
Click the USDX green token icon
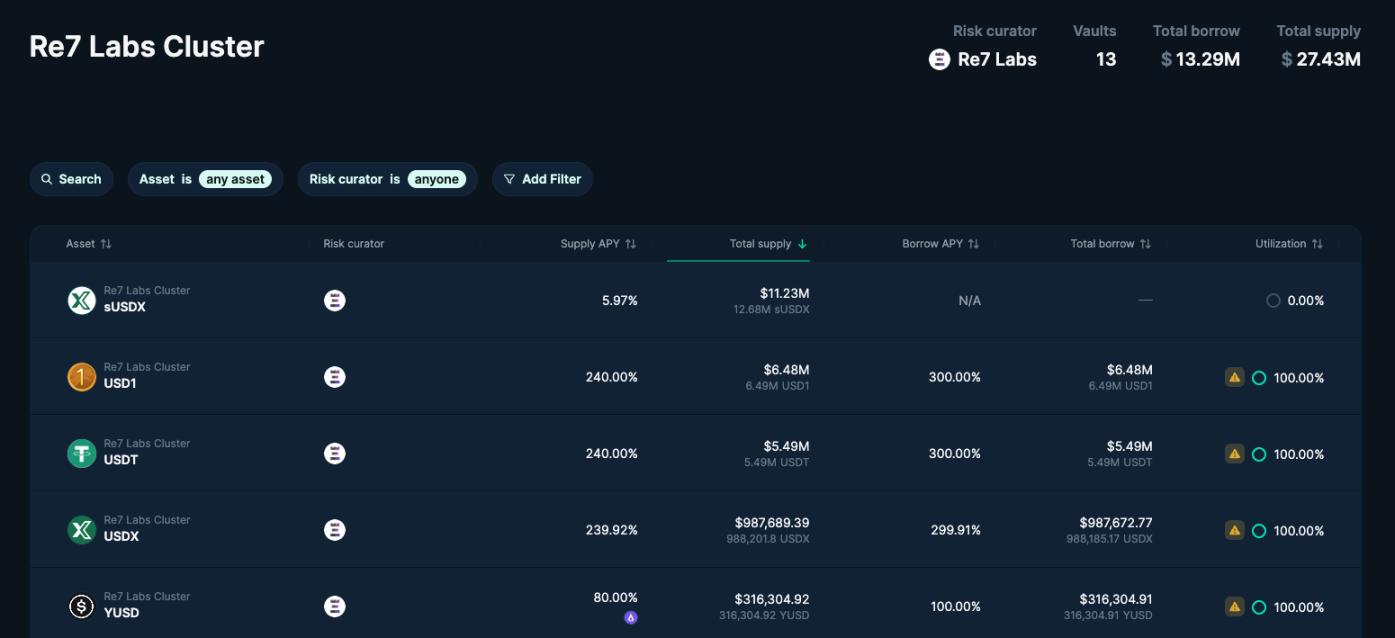[x=82, y=529]
